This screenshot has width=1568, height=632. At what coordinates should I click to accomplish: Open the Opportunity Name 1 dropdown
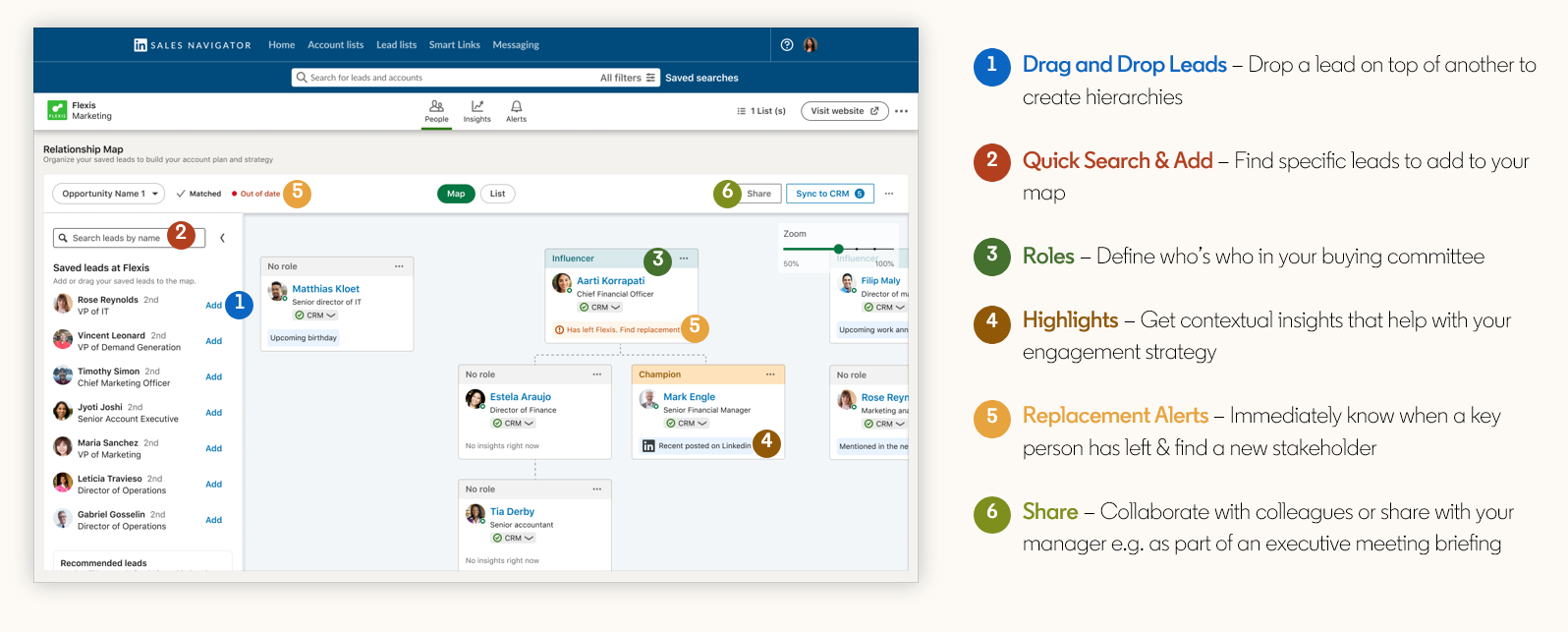108,194
